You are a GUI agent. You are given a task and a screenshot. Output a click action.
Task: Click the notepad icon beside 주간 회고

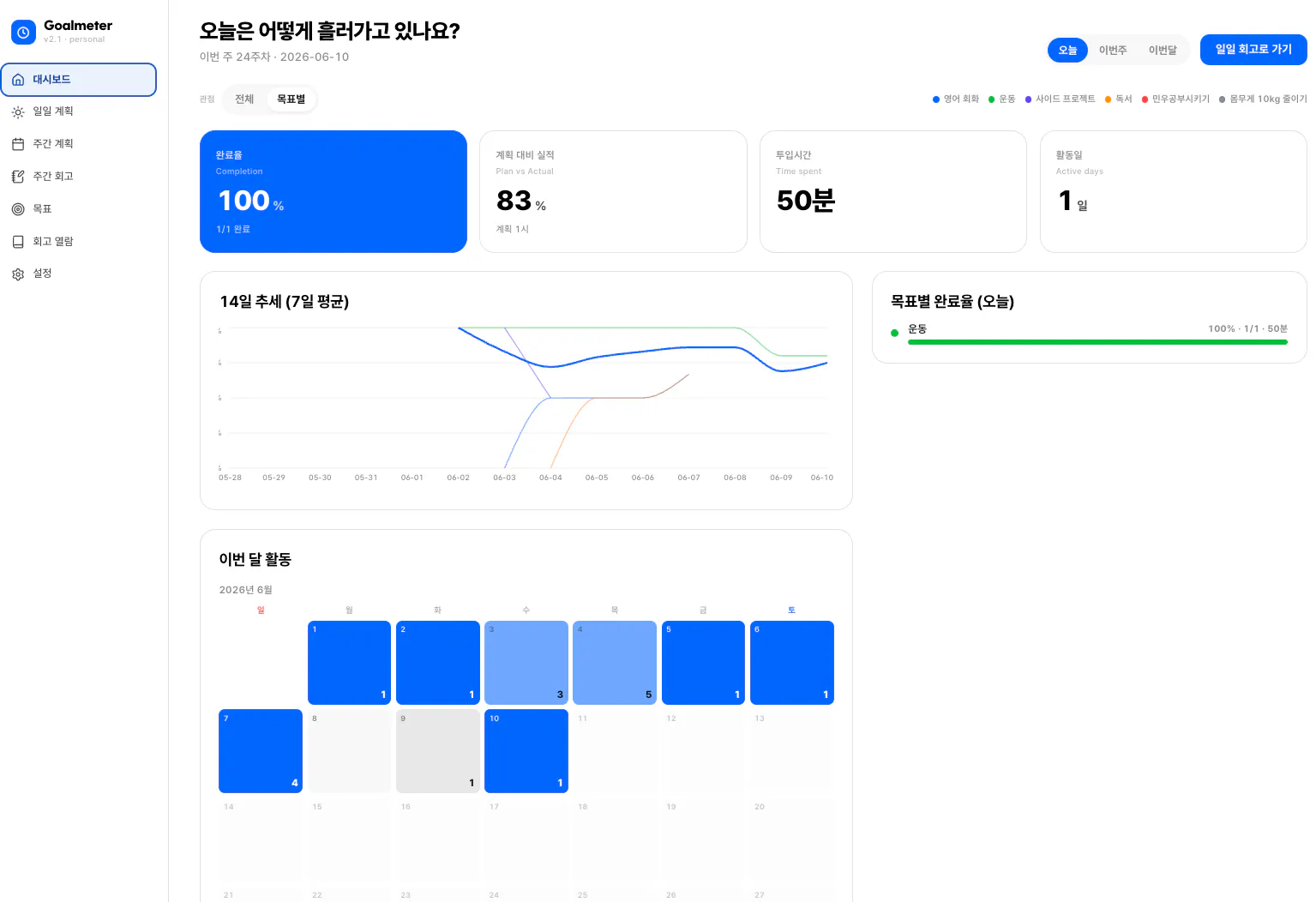[x=18, y=177]
